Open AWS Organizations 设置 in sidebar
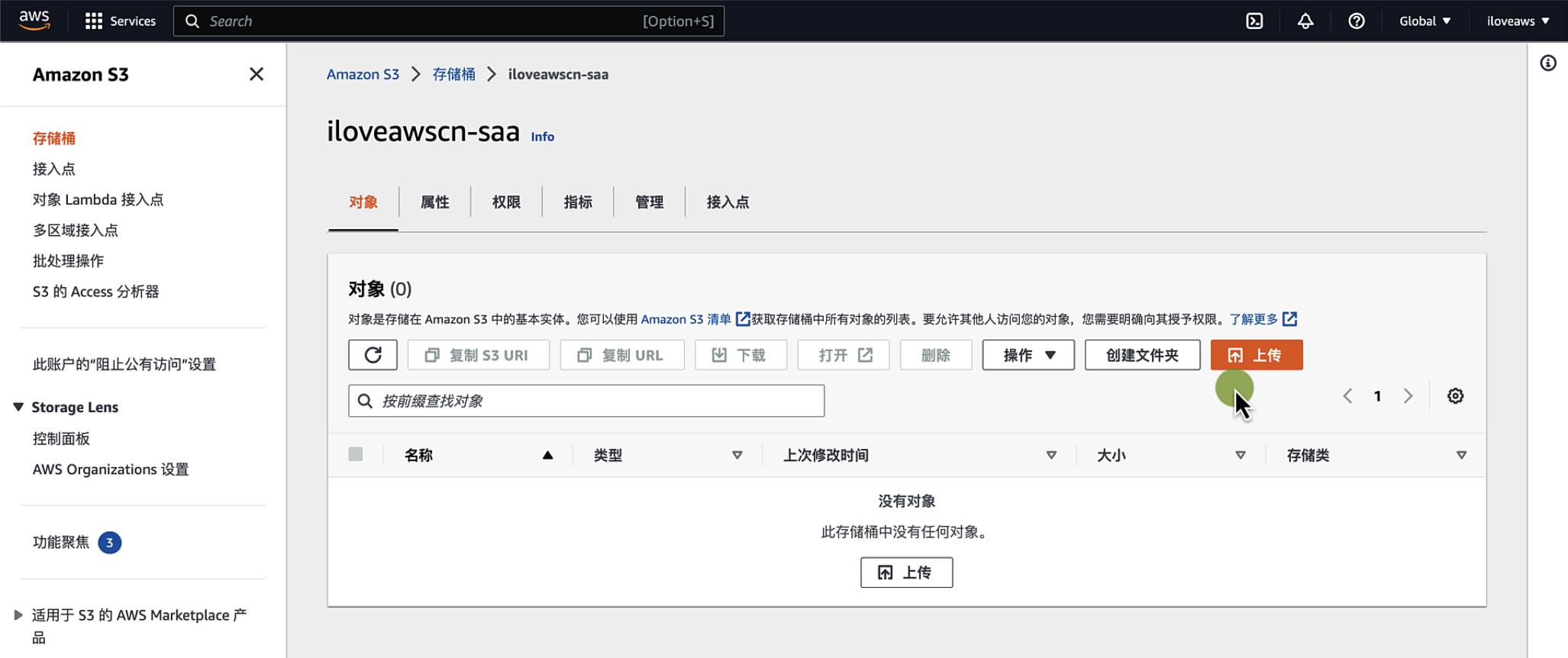1568x658 pixels. (x=111, y=469)
